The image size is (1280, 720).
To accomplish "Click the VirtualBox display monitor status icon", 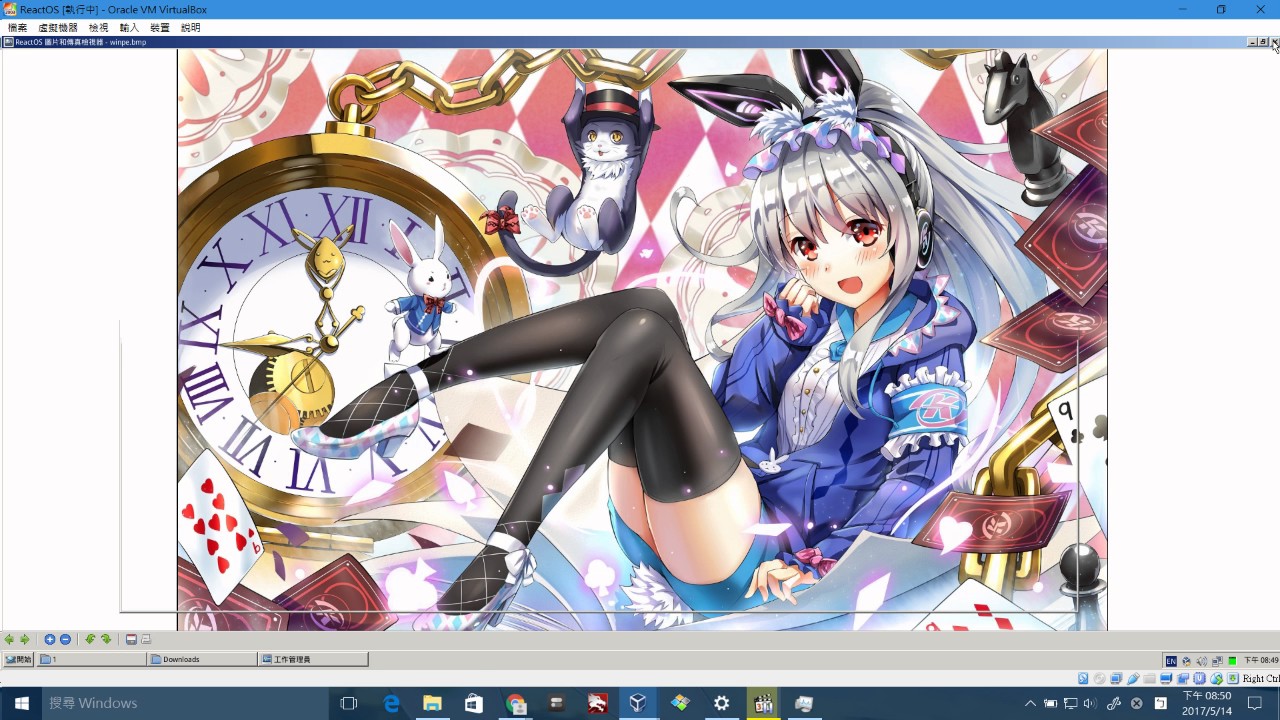I will [x=1166, y=679].
